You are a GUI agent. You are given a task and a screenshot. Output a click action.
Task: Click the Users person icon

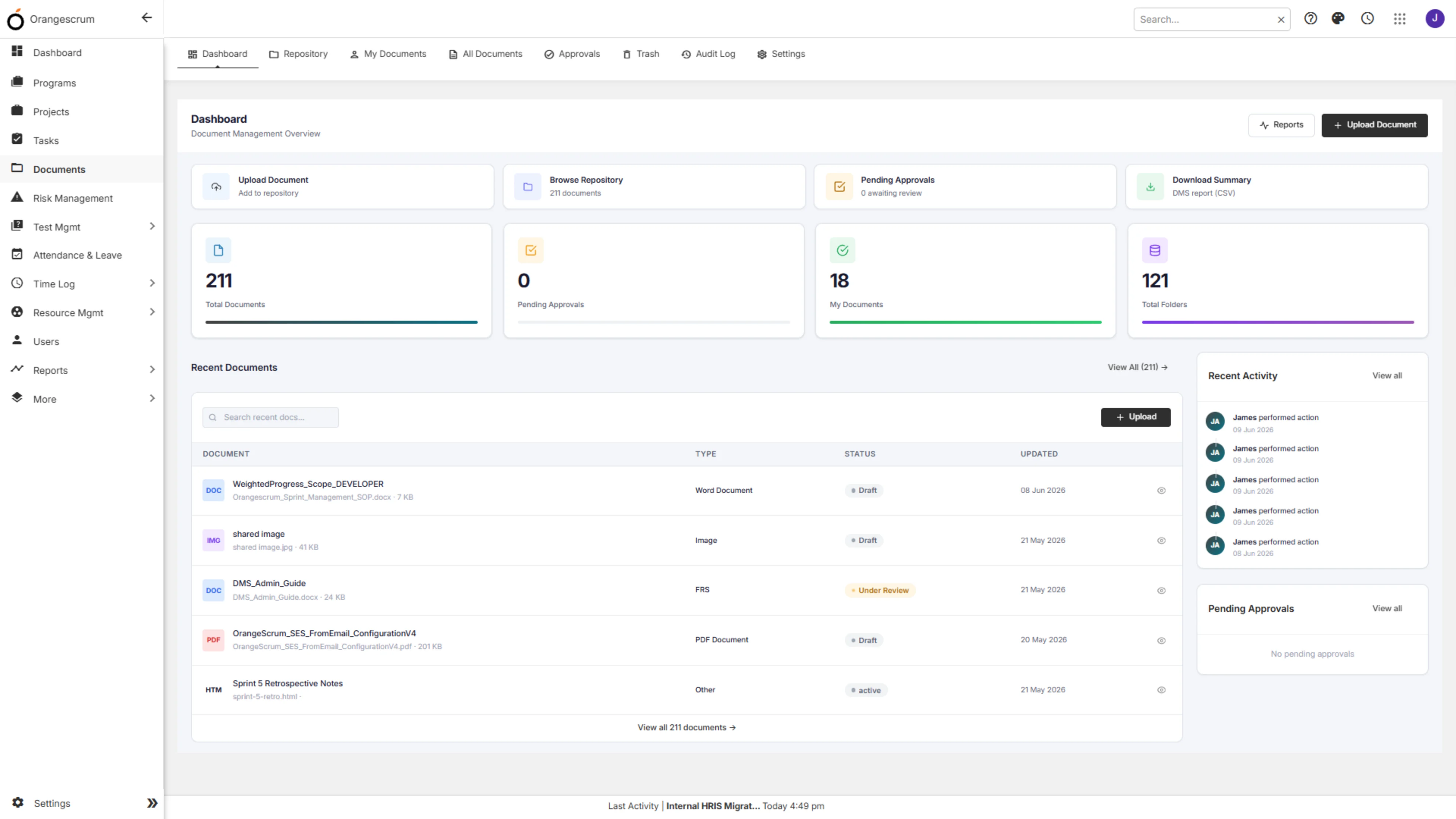click(x=17, y=340)
